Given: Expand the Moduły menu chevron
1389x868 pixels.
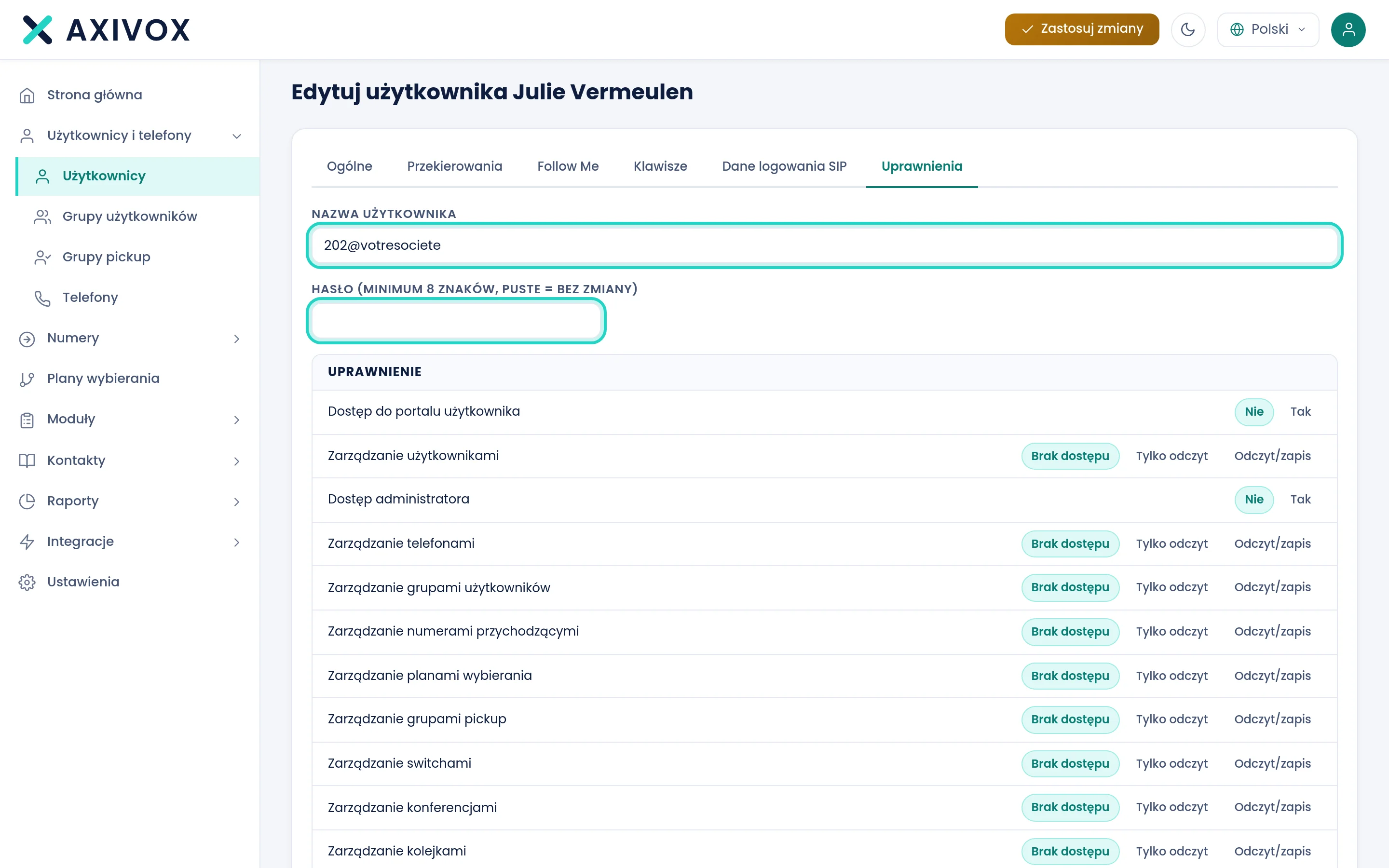Looking at the screenshot, I should point(236,420).
